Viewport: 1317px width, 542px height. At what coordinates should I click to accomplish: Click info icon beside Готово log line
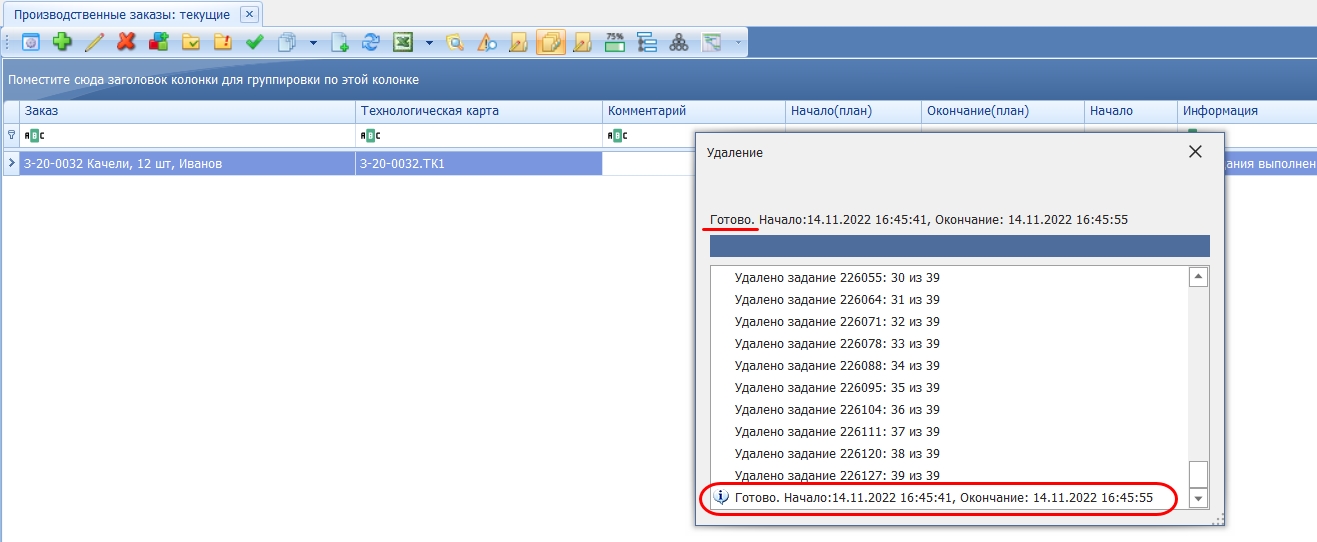[722, 497]
